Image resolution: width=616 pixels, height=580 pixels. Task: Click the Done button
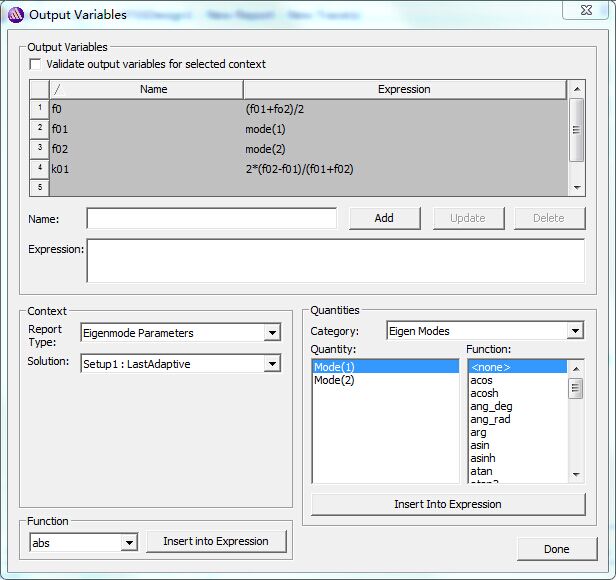(x=557, y=549)
